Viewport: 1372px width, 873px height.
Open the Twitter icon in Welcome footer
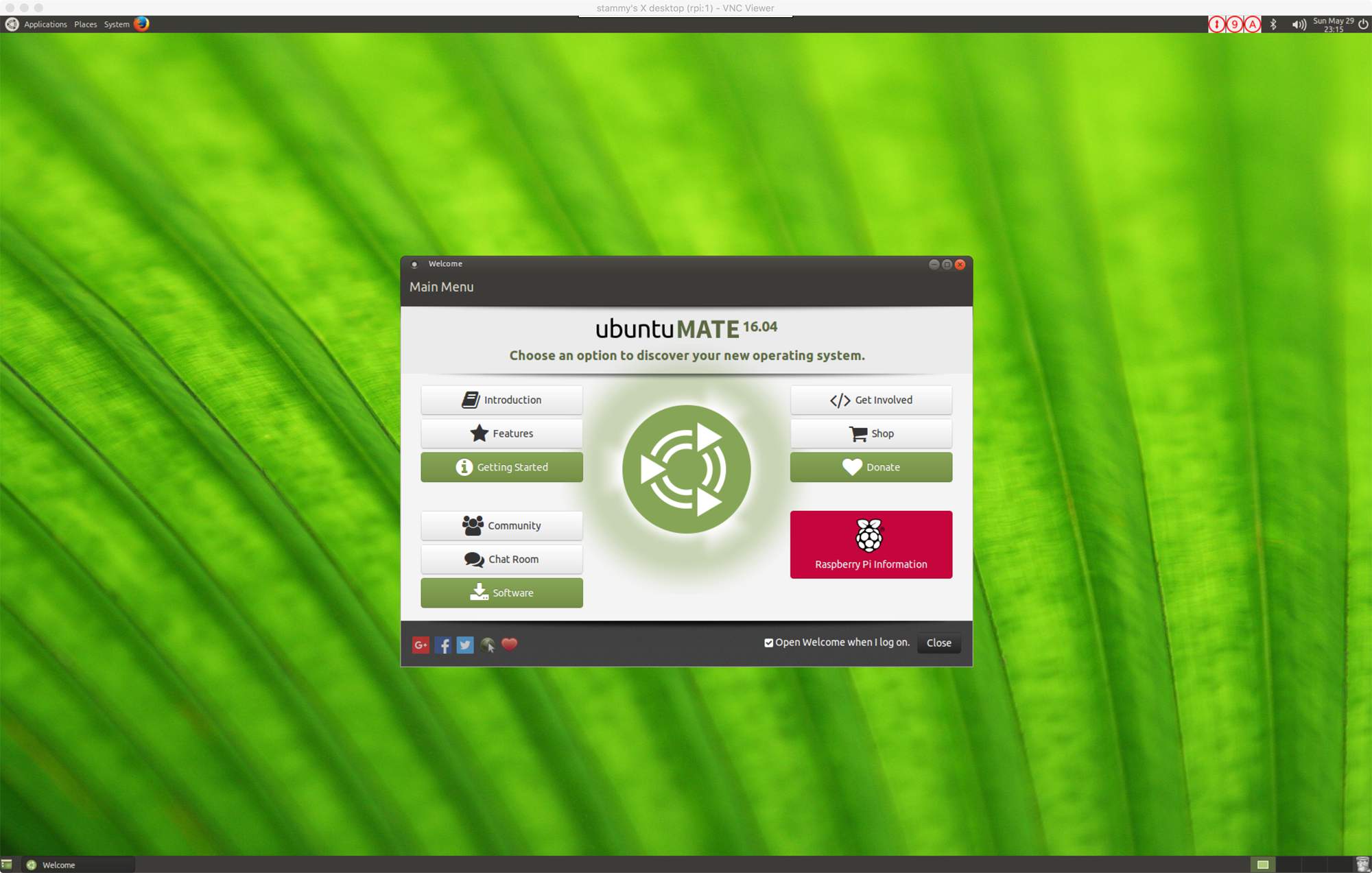[x=465, y=645]
